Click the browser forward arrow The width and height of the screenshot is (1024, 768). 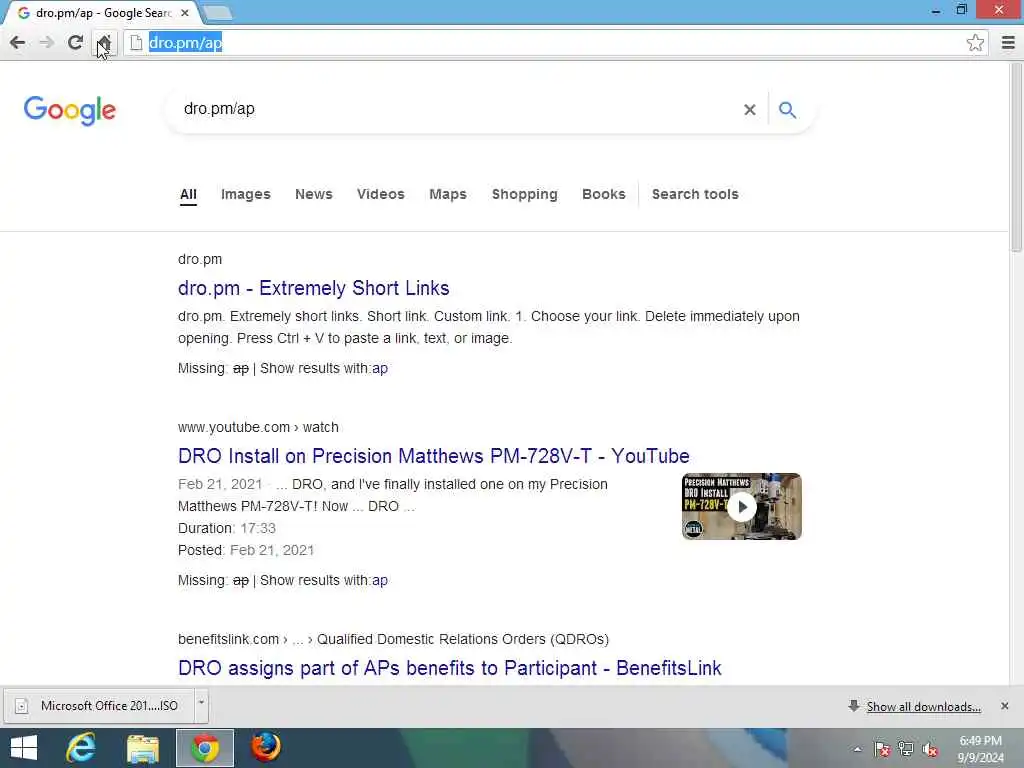pos(46,43)
